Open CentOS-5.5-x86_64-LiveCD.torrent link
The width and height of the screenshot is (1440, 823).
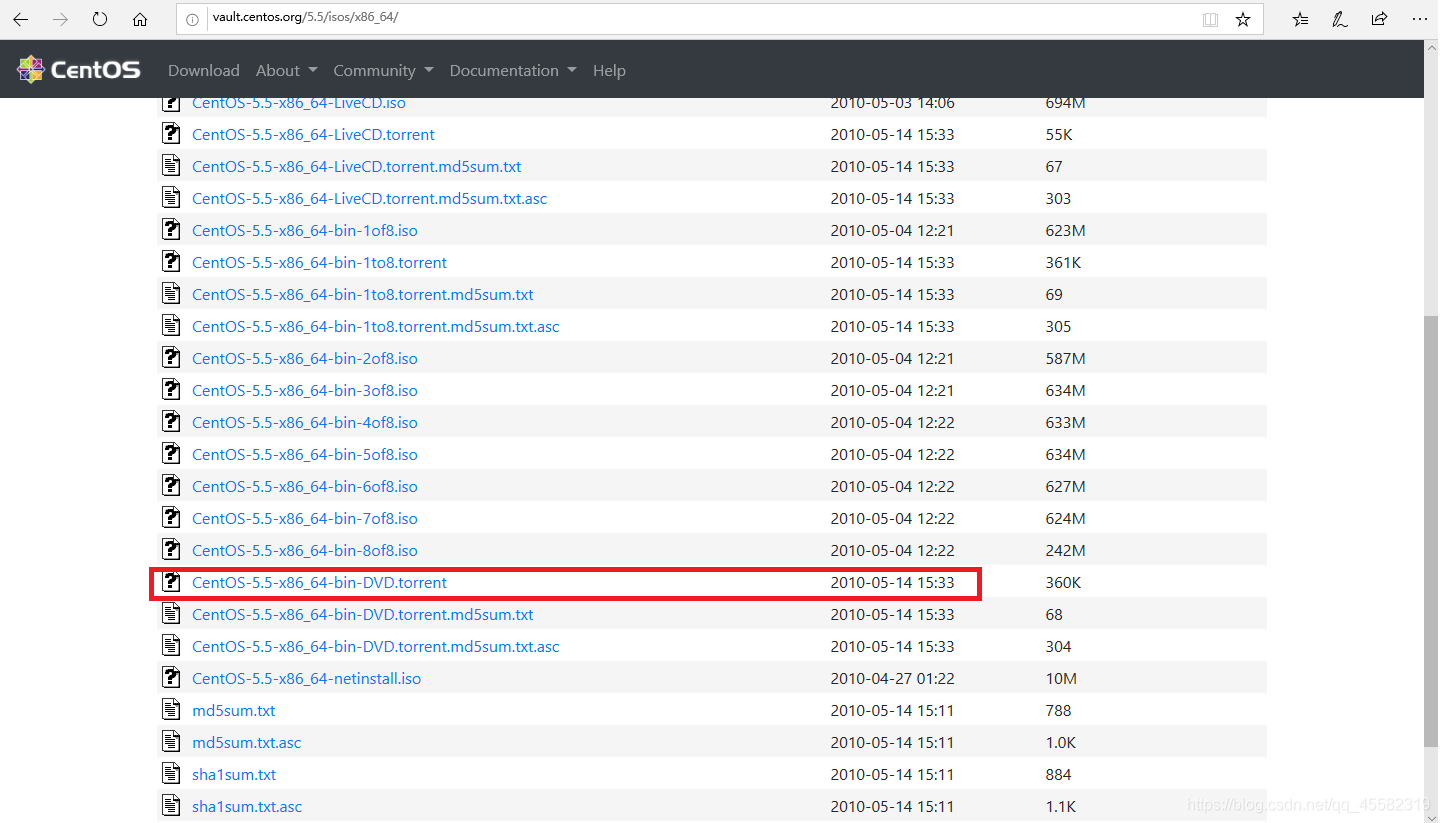click(313, 134)
